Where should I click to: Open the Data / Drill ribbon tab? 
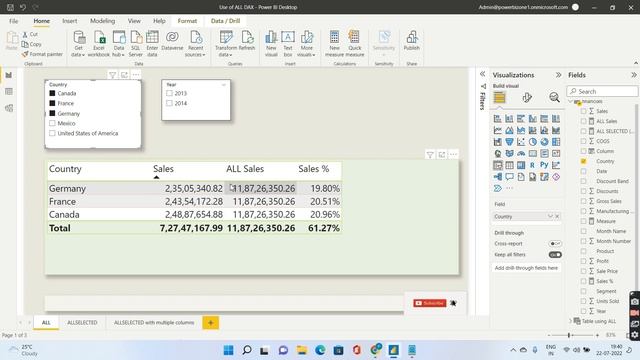coord(225,21)
